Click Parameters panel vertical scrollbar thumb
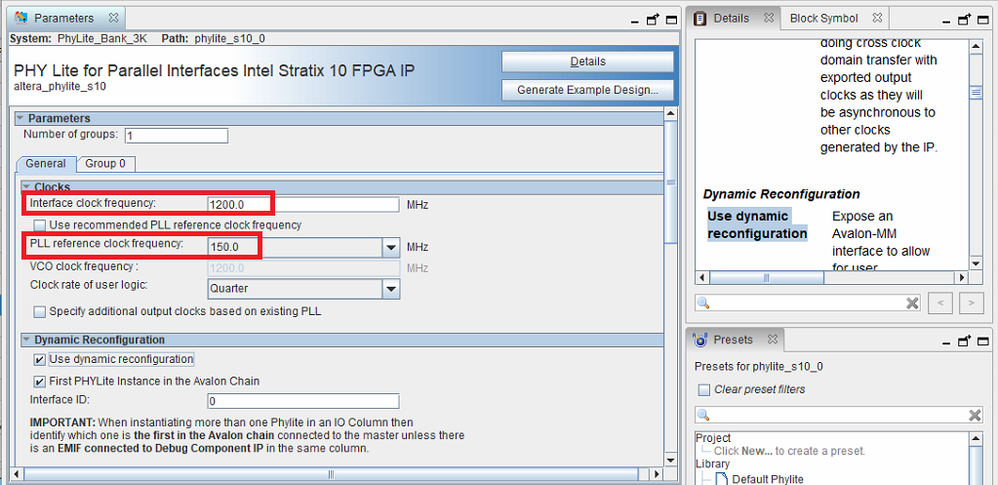 [670, 182]
